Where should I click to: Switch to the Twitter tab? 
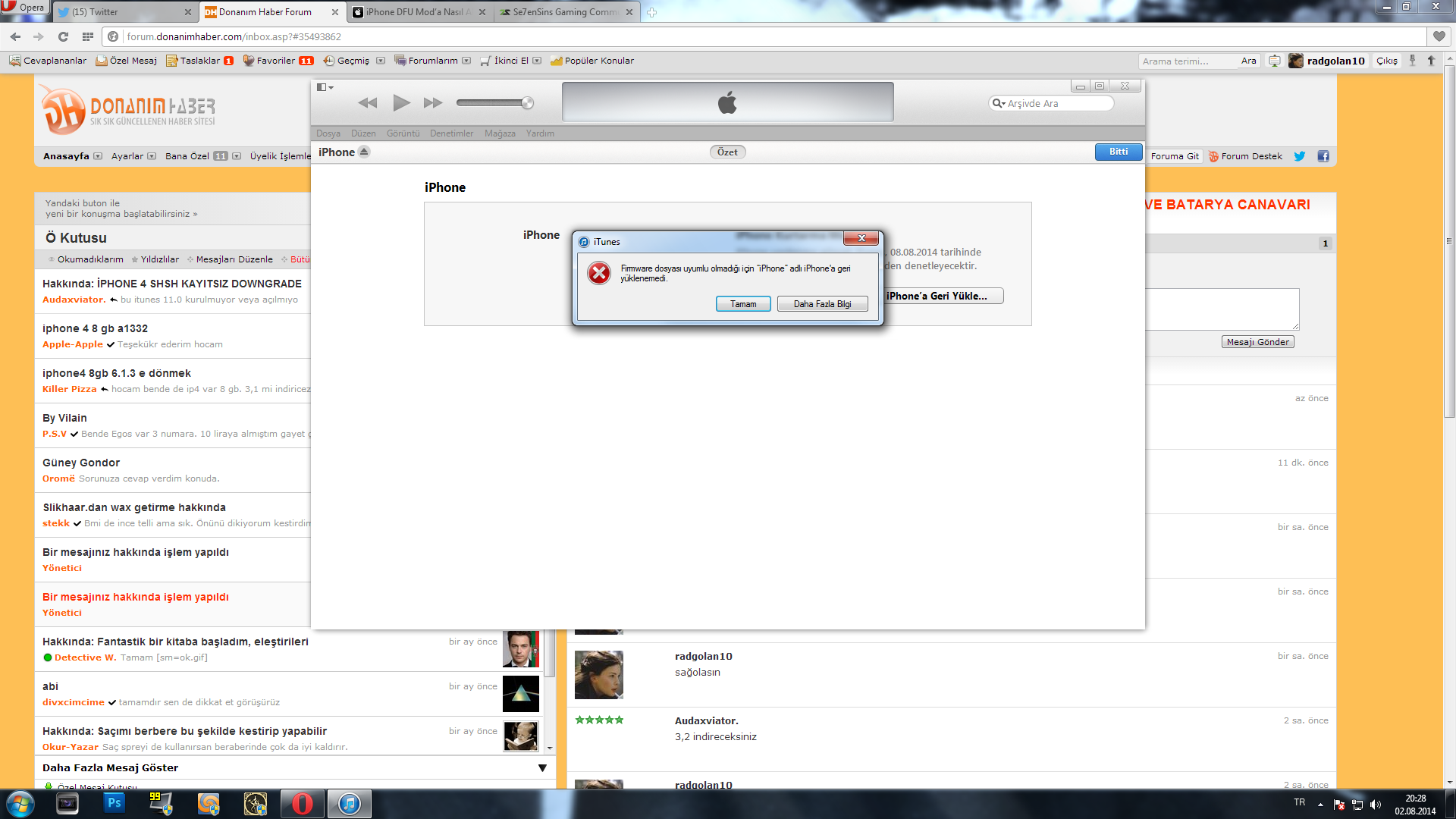pyautogui.click(x=124, y=11)
